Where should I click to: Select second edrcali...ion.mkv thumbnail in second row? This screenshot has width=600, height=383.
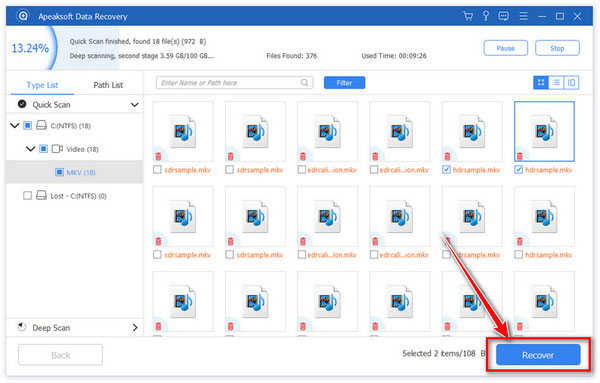399,216
